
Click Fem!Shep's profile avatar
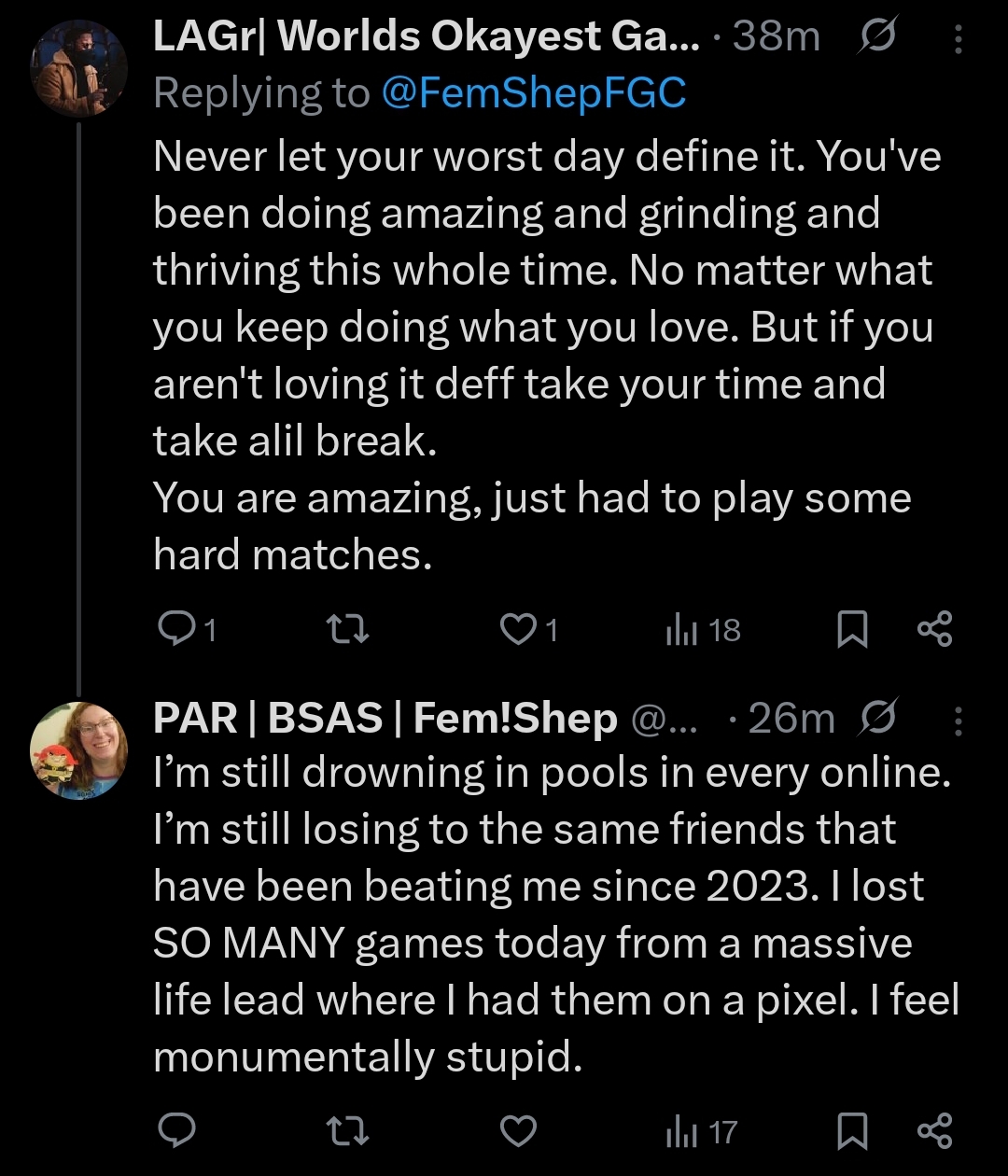79,750
